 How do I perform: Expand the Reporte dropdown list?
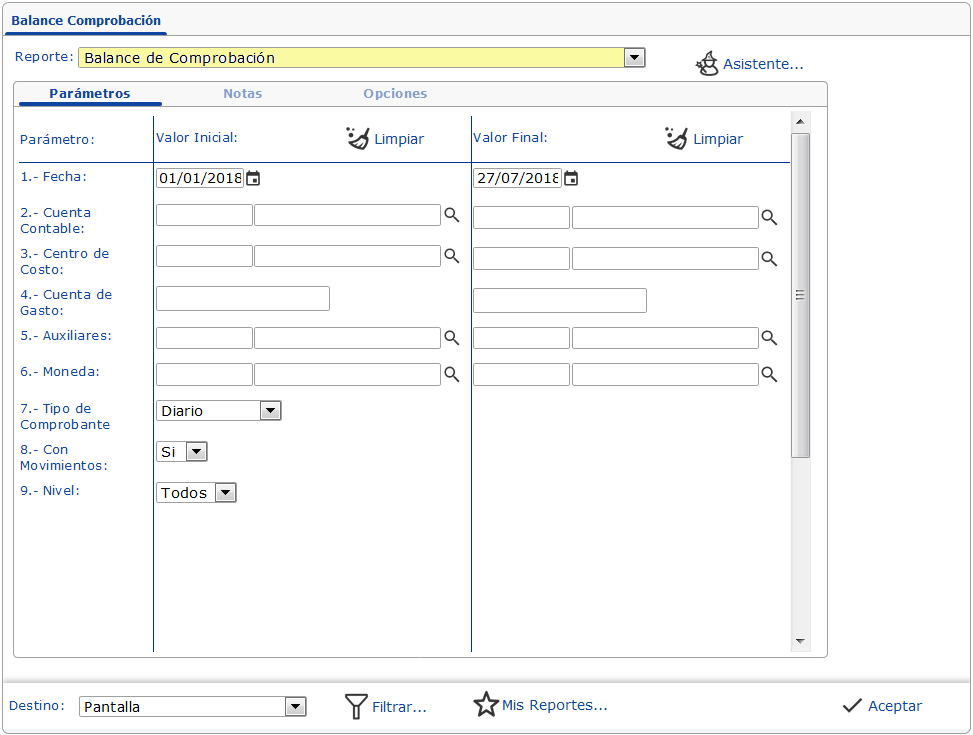click(x=634, y=58)
